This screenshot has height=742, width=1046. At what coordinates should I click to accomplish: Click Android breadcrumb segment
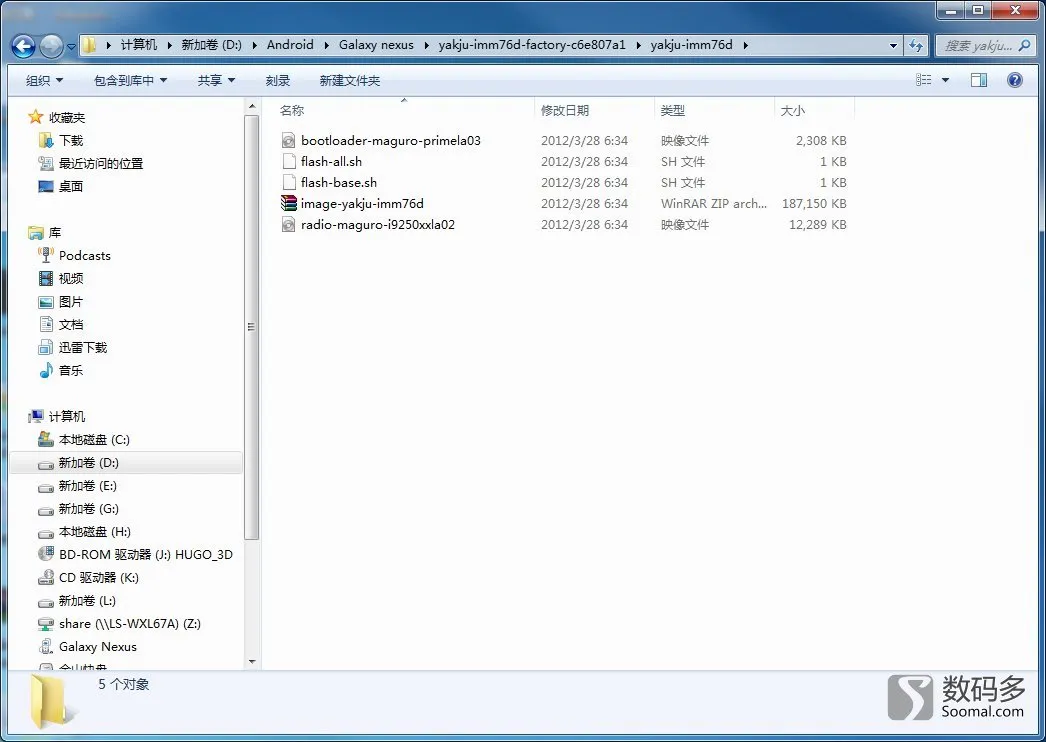click(x=290, y=45)
